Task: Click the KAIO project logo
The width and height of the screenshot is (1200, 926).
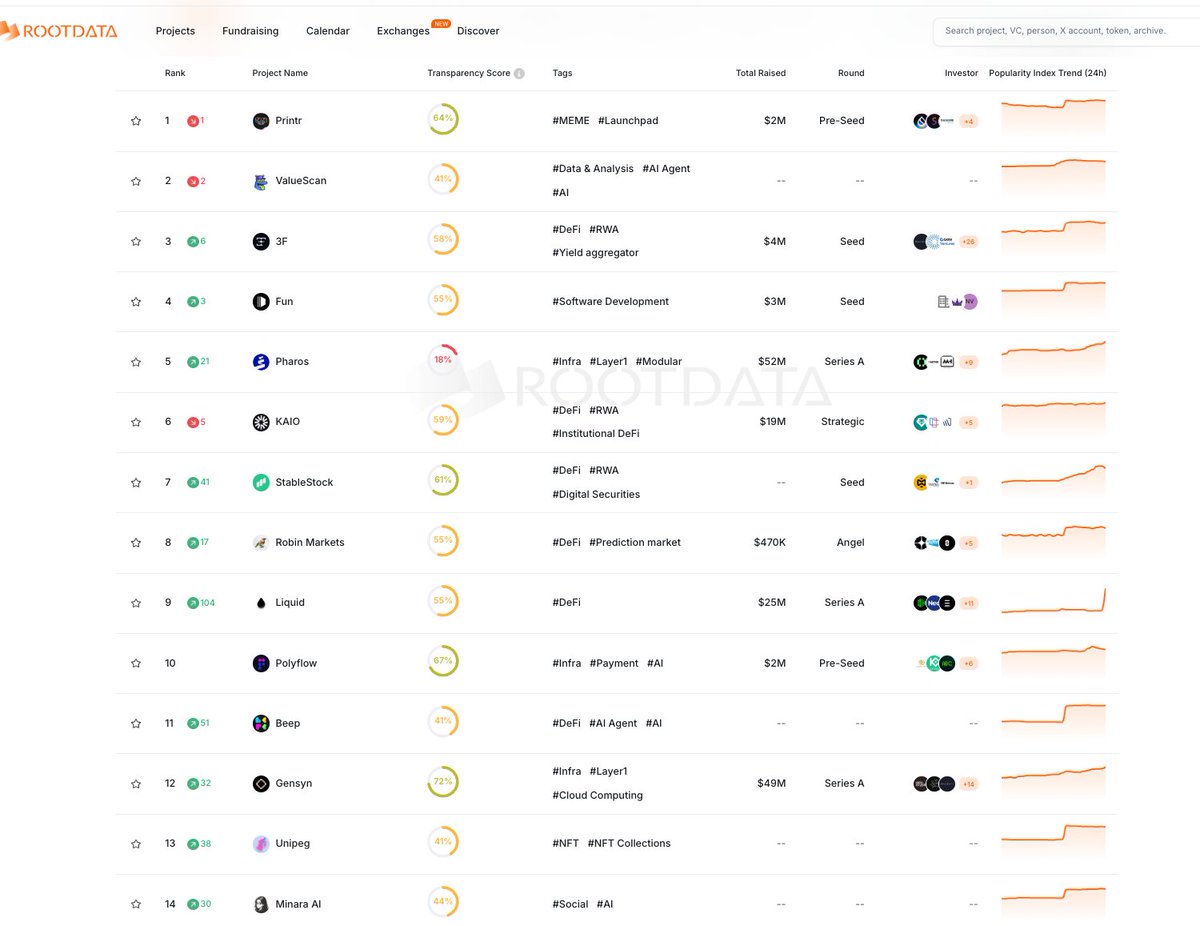Action: pyautogui.click(x=261, y=422)
